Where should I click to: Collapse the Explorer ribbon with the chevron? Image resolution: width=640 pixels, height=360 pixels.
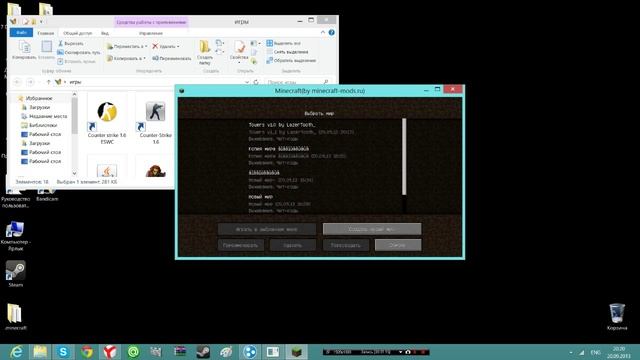[x=323, y=32]
